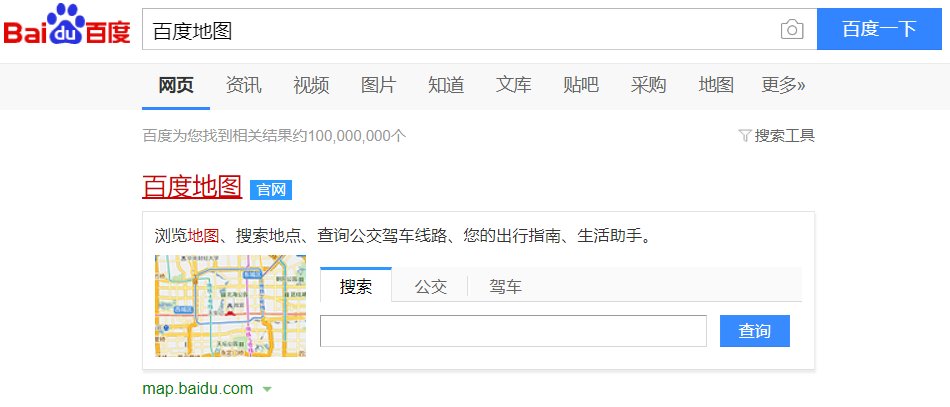The image size is (950, 407).
Task: Select the 公交 tab in map widget
Action: point(431,286)
